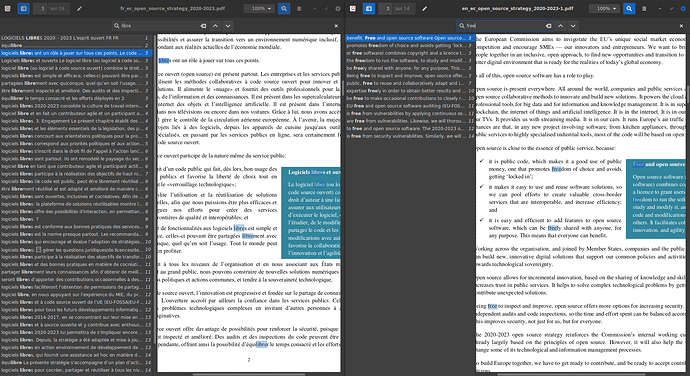Select result 'the freedom to run the software'
690x376 pixels.
click(x=409, y=61)
